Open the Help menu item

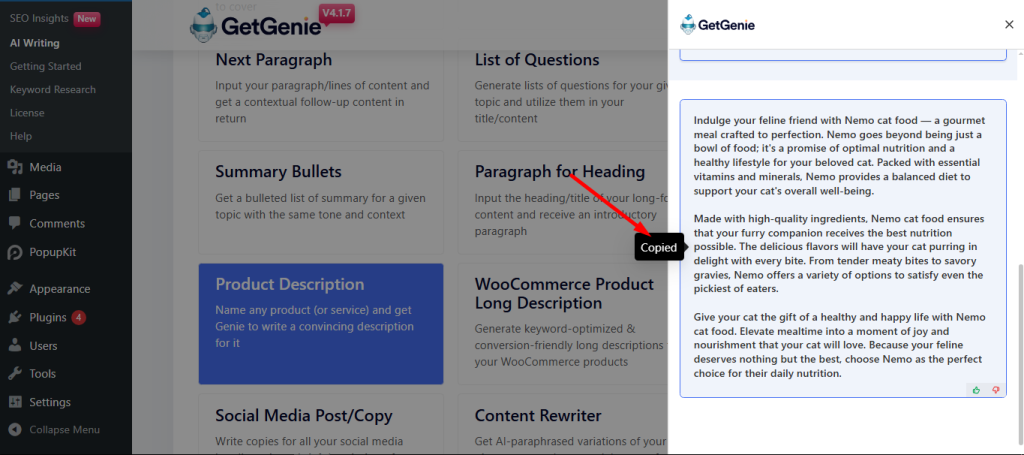click(x=21, y=136)
